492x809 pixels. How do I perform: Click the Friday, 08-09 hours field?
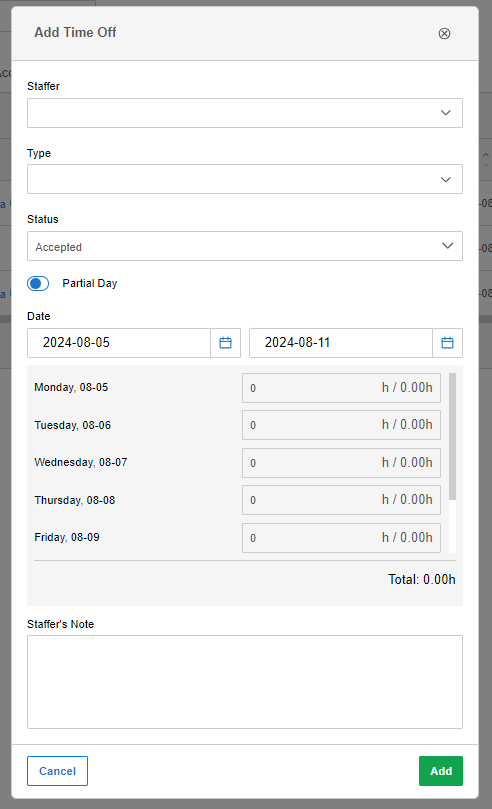[341, 538]
